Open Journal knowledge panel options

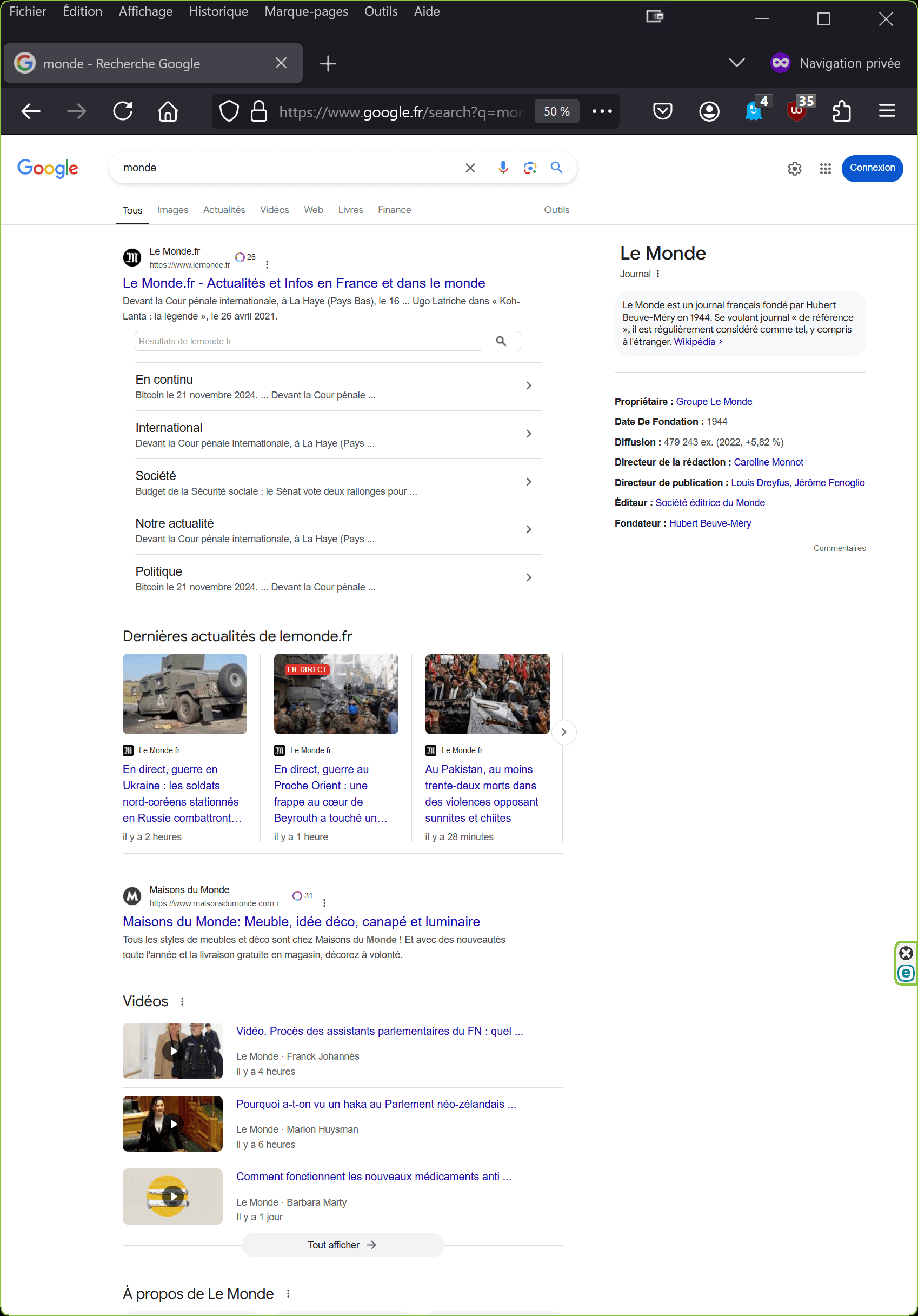(x=658, y=274)
